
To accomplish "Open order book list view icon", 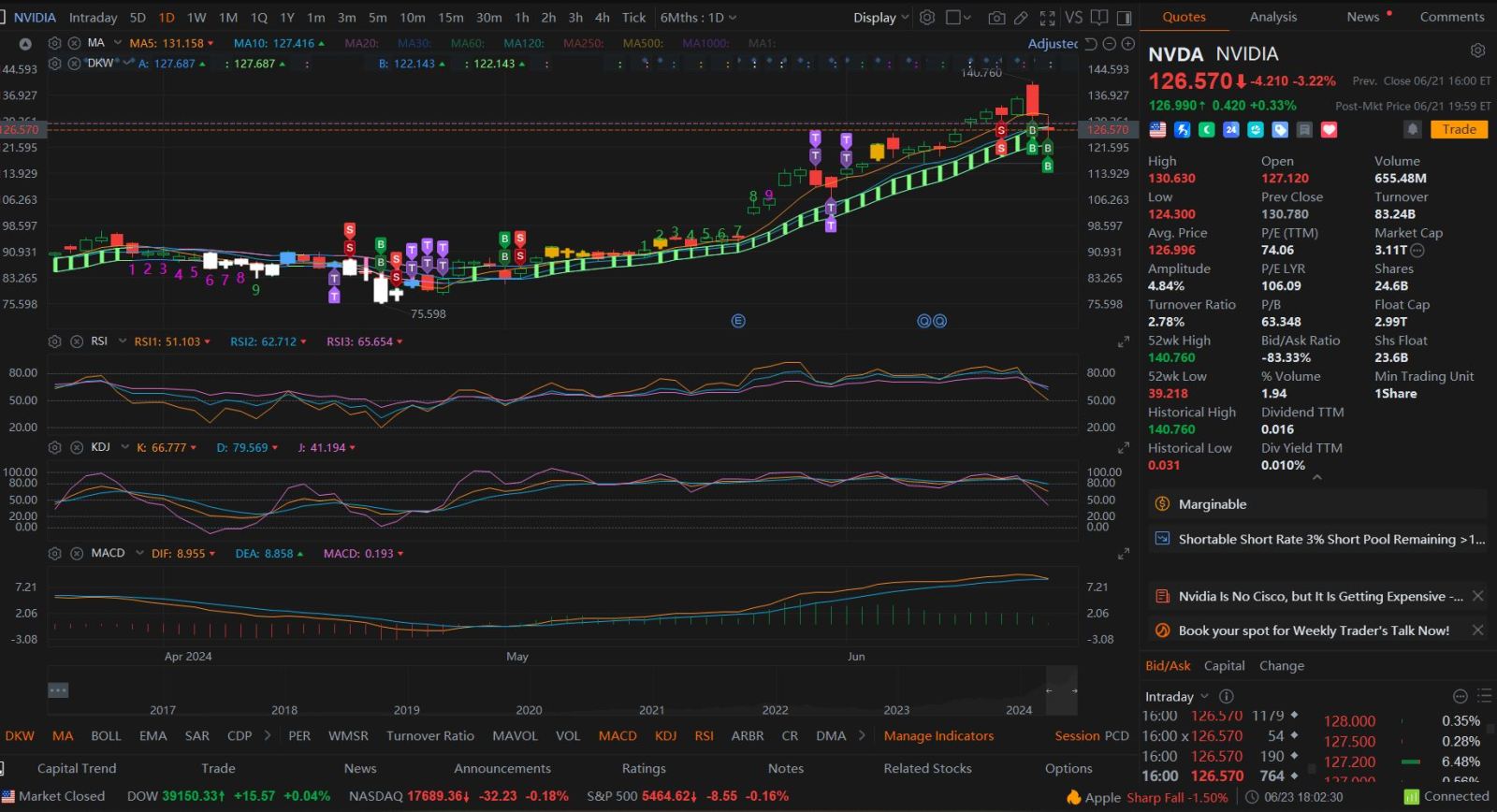I will coord(1484,696).
